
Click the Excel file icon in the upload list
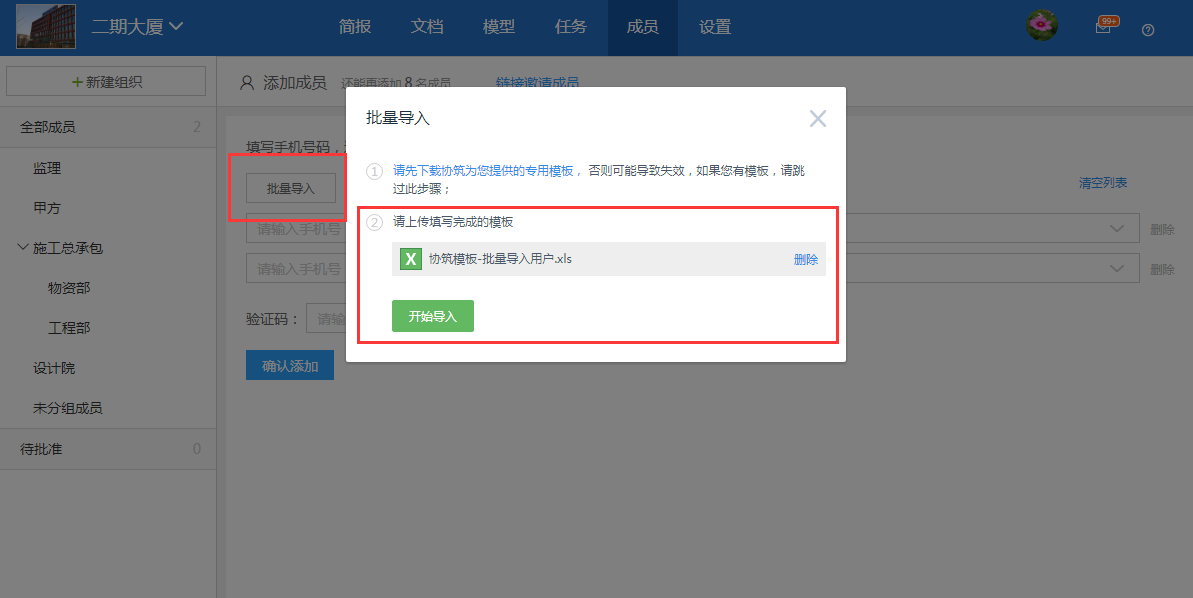[x=410, y=260]
